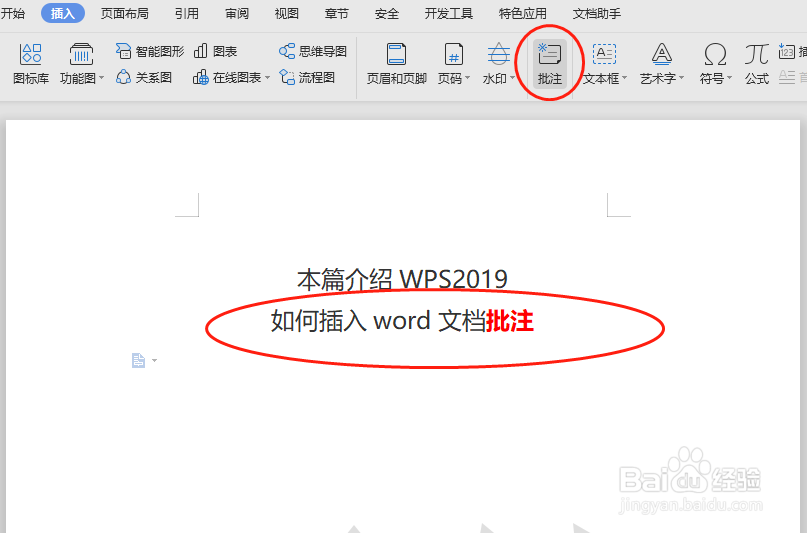Screen dimensions: 807x533
Task: Open the 页面布局 tab
Action: click(x=125, y=13)
